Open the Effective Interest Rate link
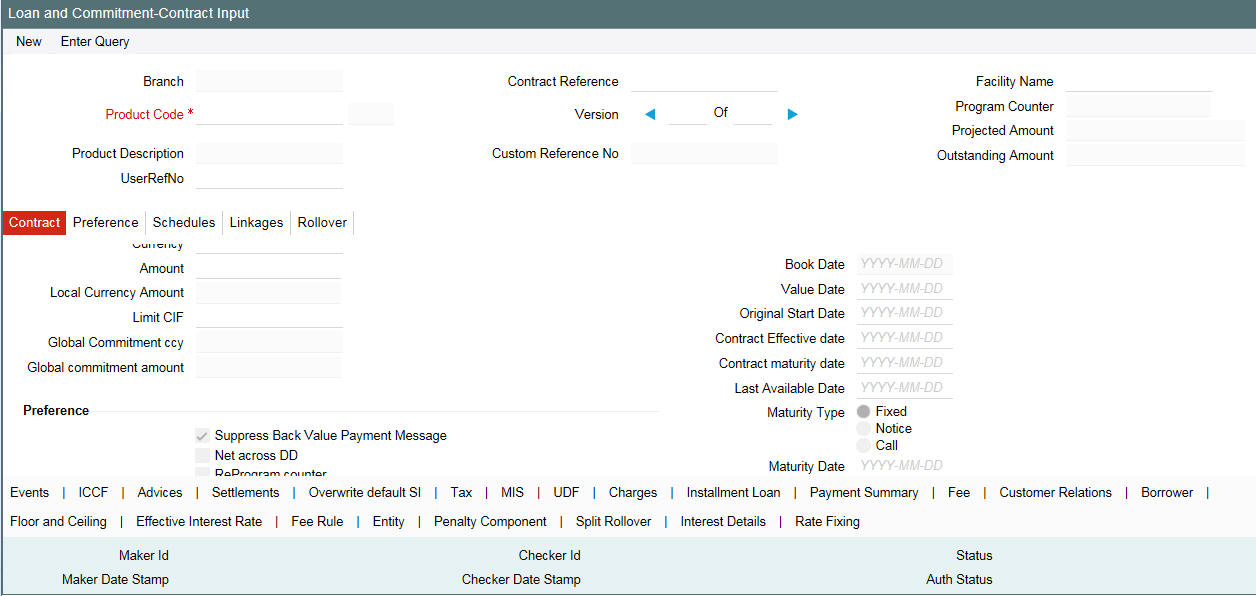This screenshot has width=1256, height=596. click(199, 521)
